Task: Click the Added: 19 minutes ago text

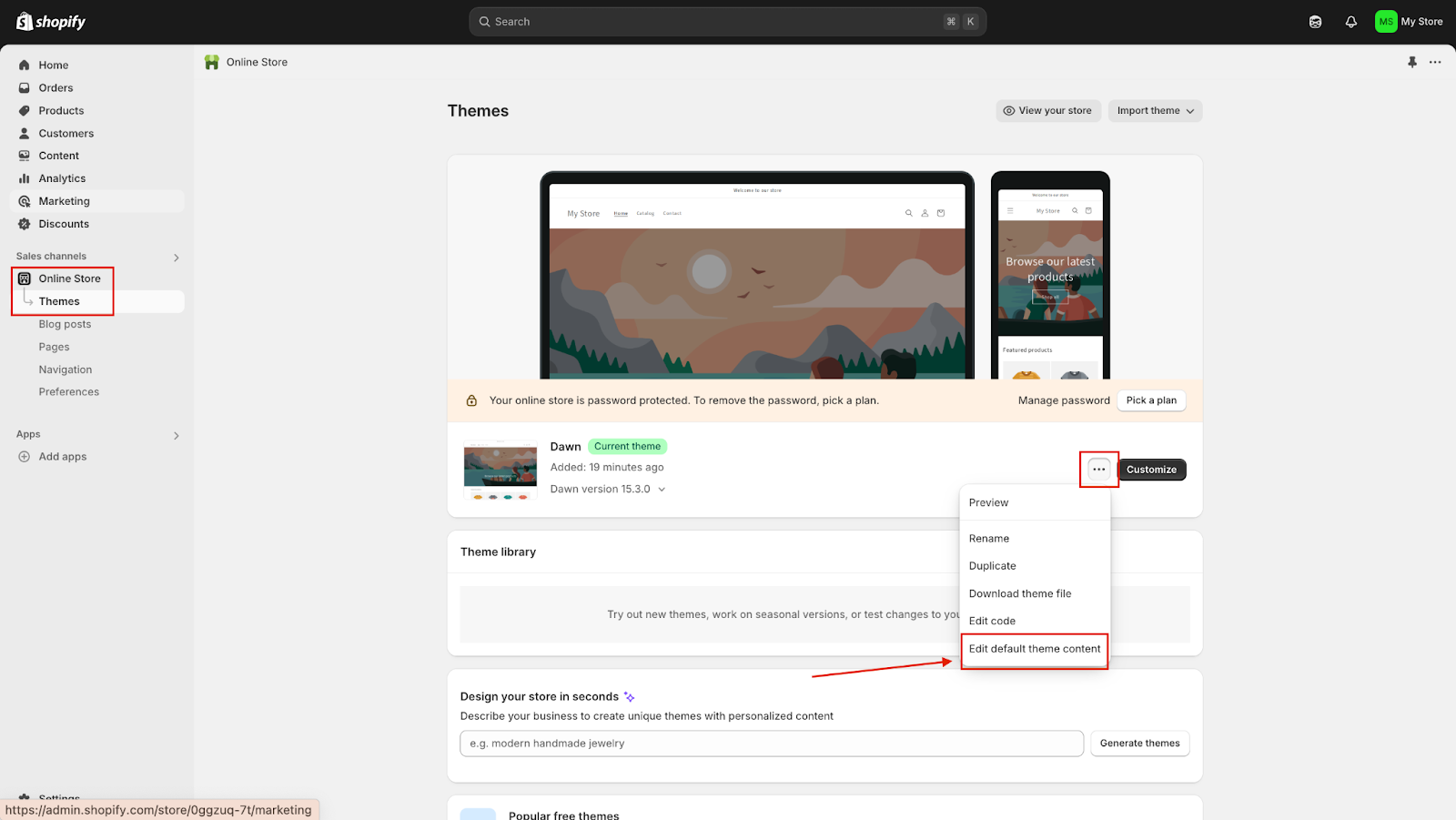Action: coord(607,468)
